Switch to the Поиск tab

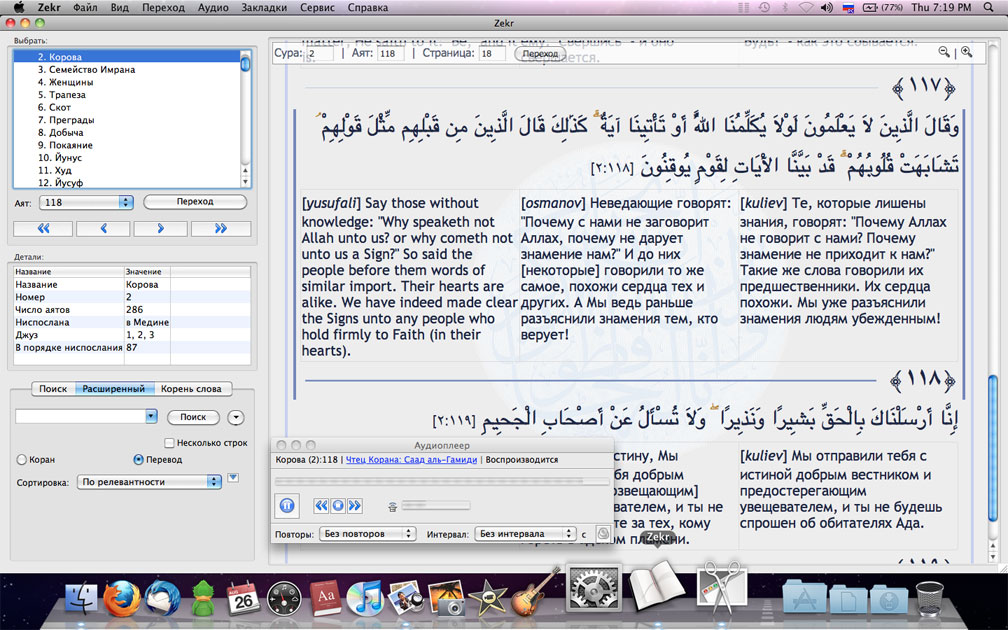53,388
